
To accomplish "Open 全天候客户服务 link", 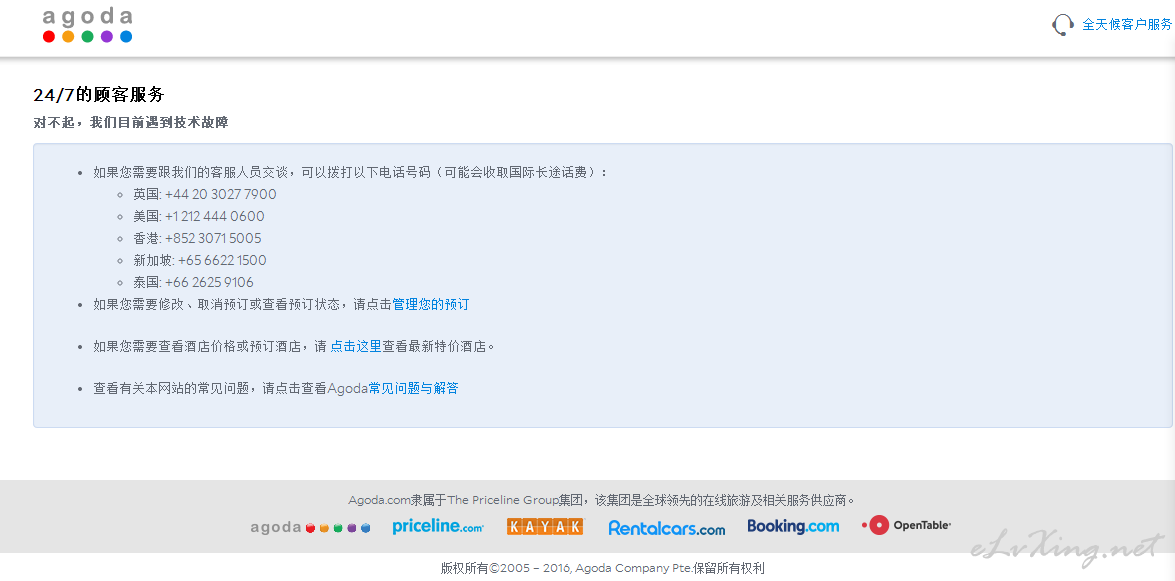I will pos(1127,25).
